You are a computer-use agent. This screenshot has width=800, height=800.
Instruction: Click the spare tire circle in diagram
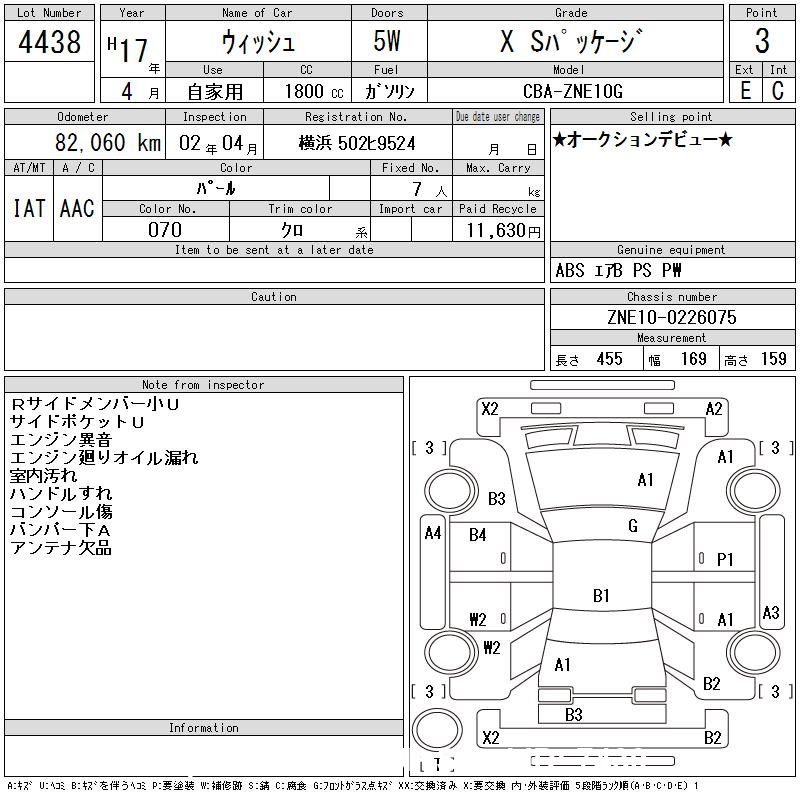pos(437,729)
